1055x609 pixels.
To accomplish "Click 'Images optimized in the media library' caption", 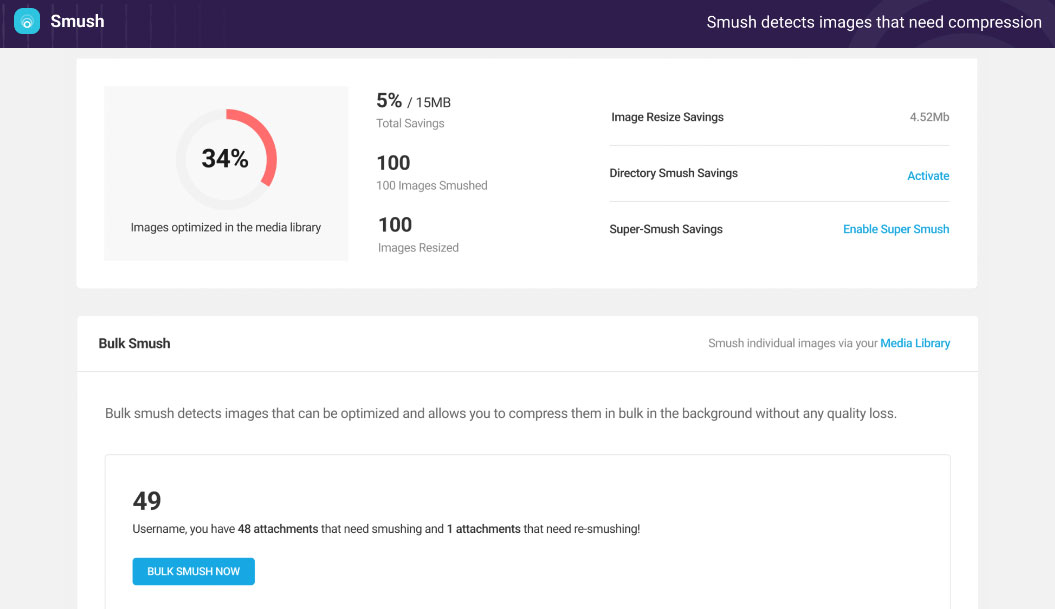I will tap(226, 227).
